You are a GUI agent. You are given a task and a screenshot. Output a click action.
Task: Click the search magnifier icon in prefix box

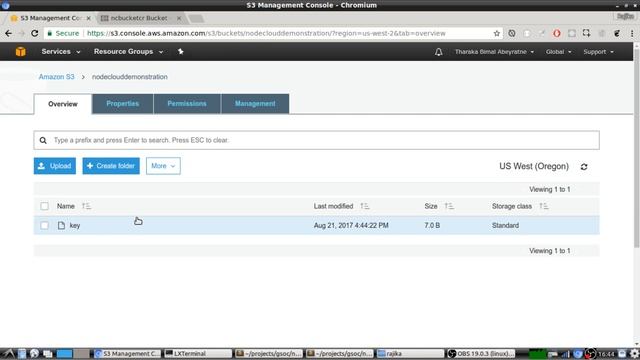(x=43, y=140)
